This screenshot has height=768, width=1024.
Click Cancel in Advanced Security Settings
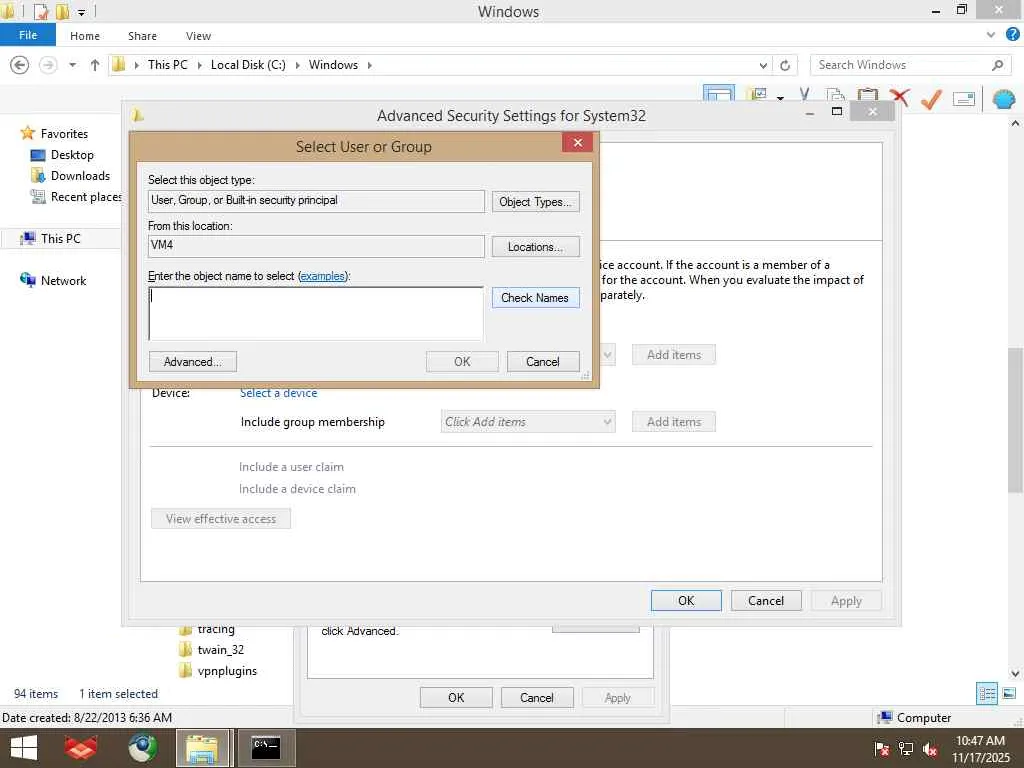coord(765,601)
